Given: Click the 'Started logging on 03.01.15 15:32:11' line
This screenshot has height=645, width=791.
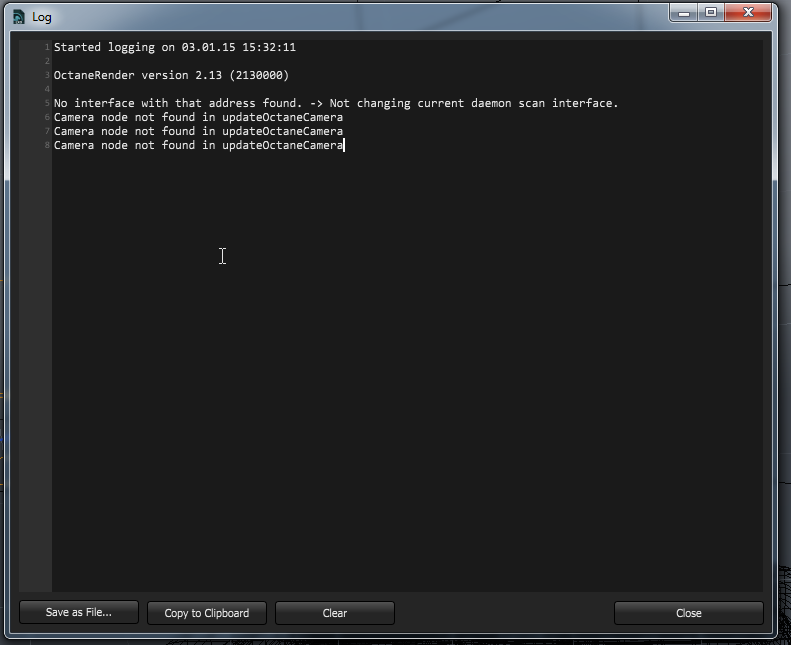Looking at the screenshot, I should pos(175,47).
